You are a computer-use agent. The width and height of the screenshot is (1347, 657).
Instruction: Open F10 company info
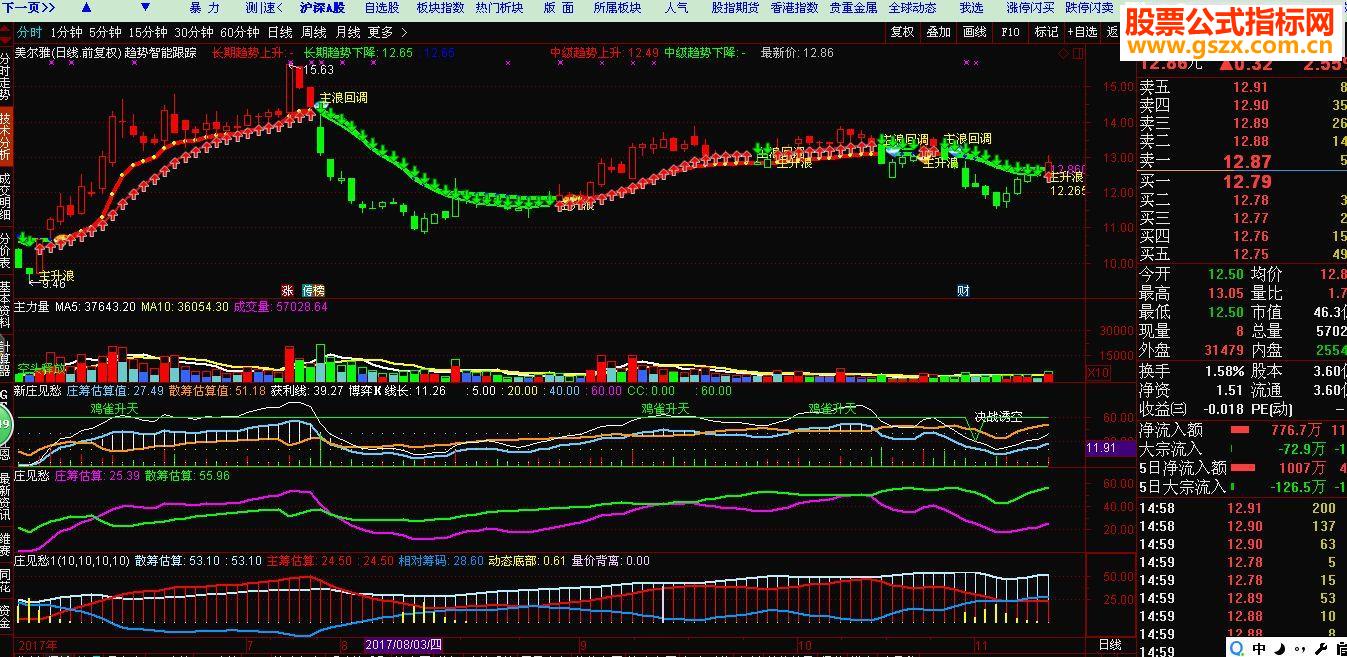(x=1010, y=32)
